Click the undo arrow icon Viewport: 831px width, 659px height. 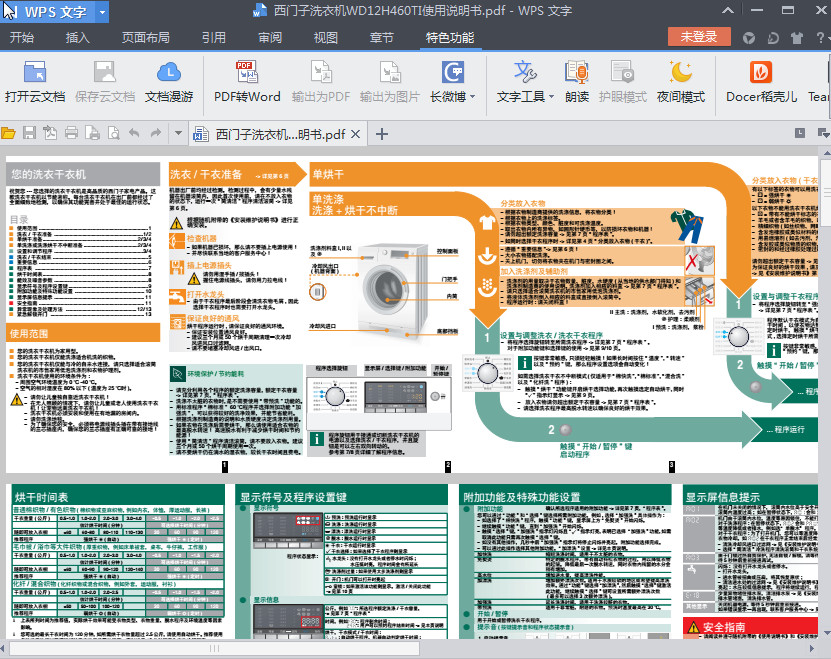(x=134, y=133)
